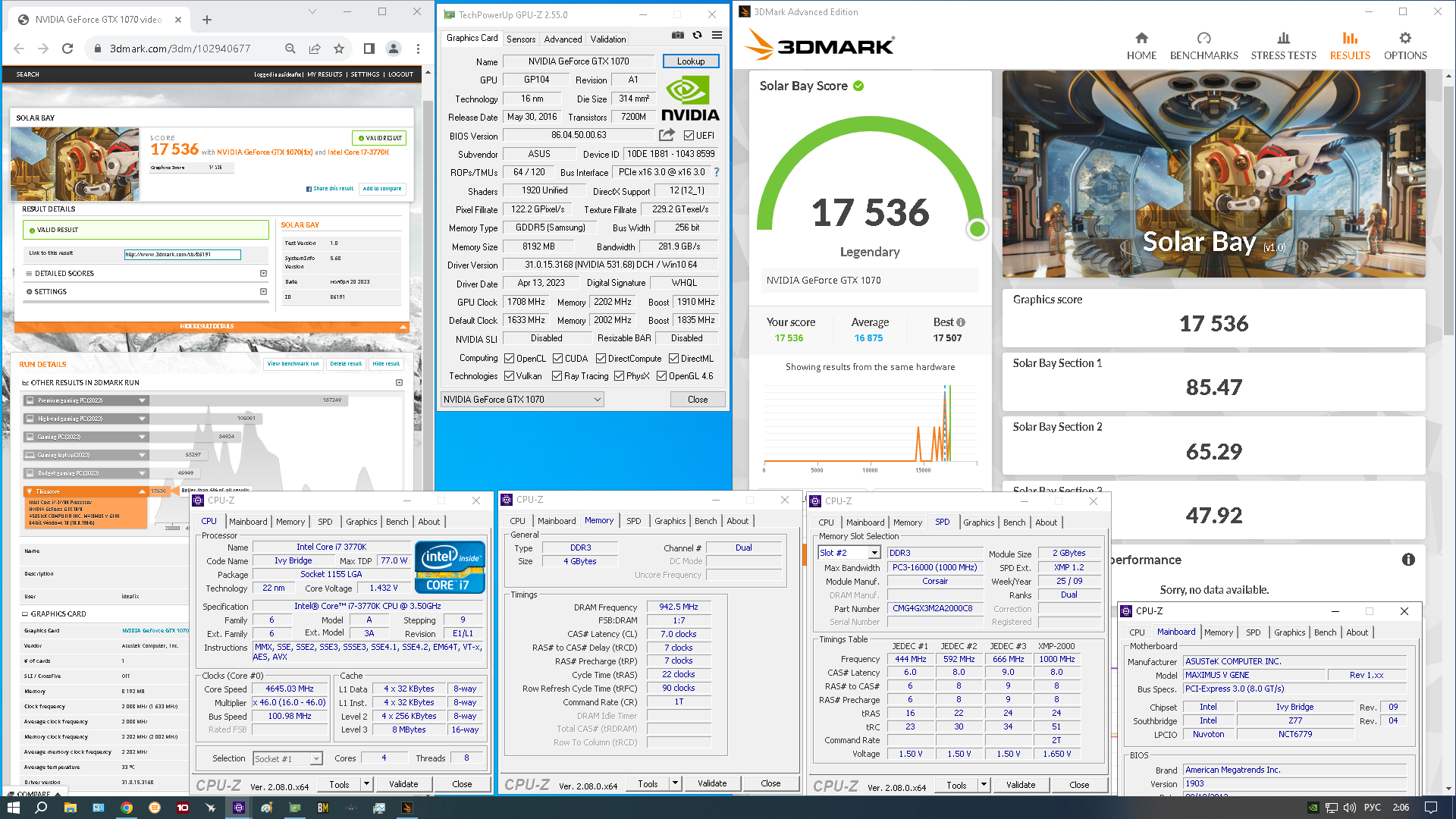Toggle the OpenGL 4.6 checkbox
Screen dimensions: 1456x819
coord(661,376)
